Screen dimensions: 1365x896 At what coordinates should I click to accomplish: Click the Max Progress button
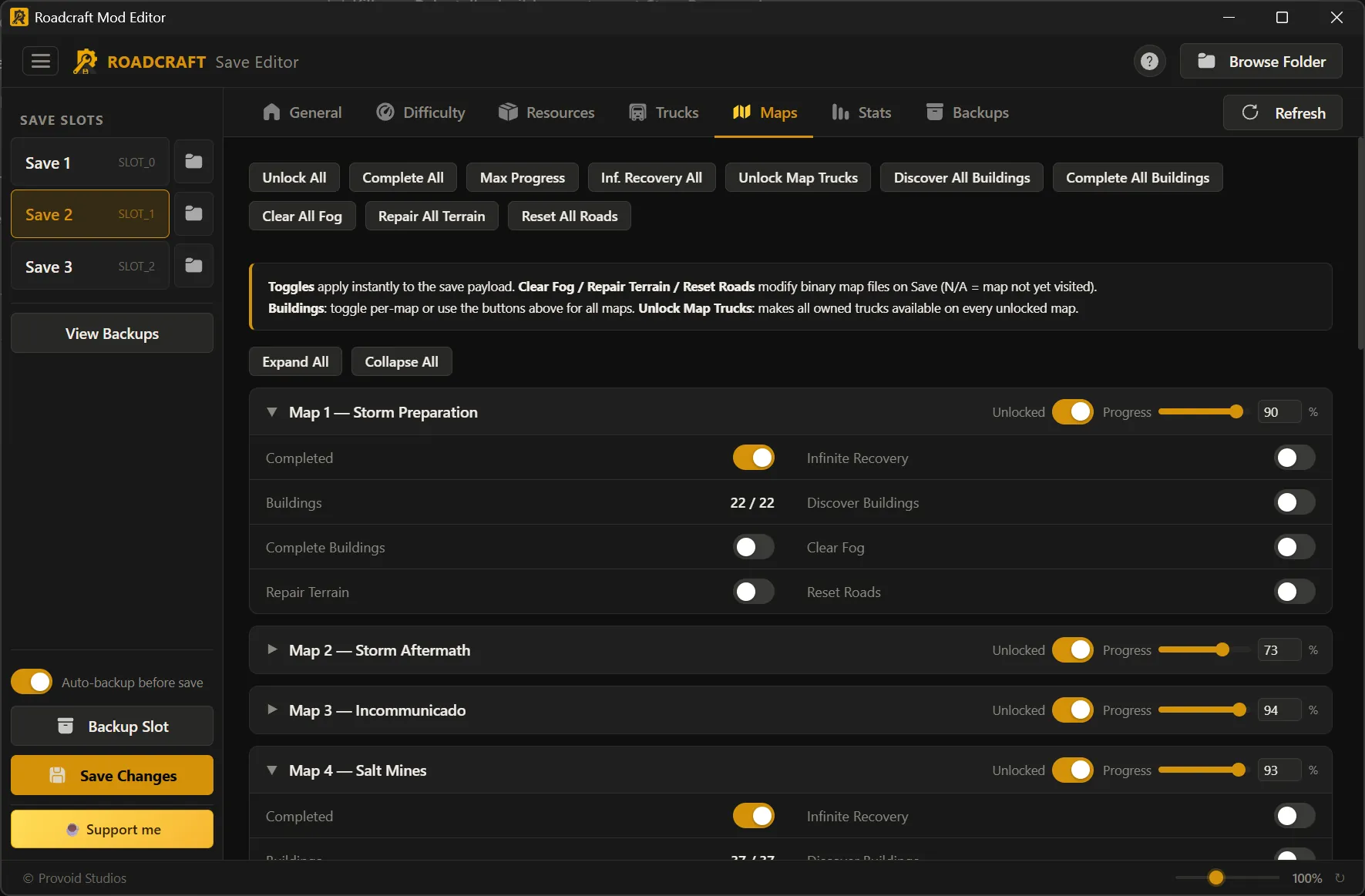[x=523, y=177]
